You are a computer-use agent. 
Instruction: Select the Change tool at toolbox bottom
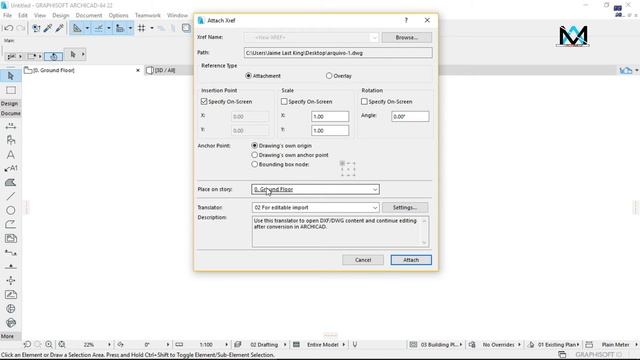[11, 323]
